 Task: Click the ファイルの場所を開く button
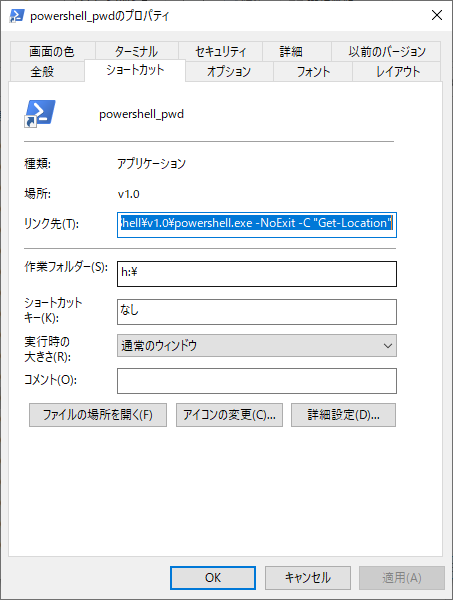[98, 415]
